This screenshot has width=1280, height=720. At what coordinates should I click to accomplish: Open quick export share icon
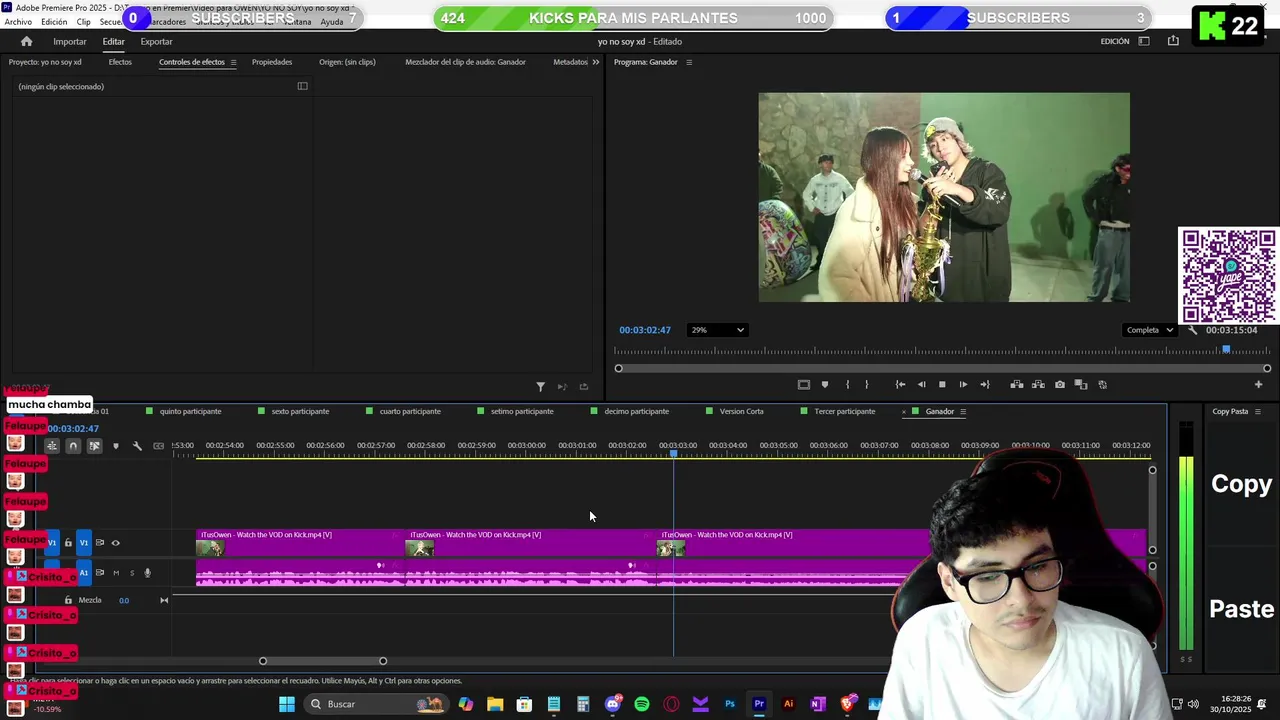[x=1173, y=41]
